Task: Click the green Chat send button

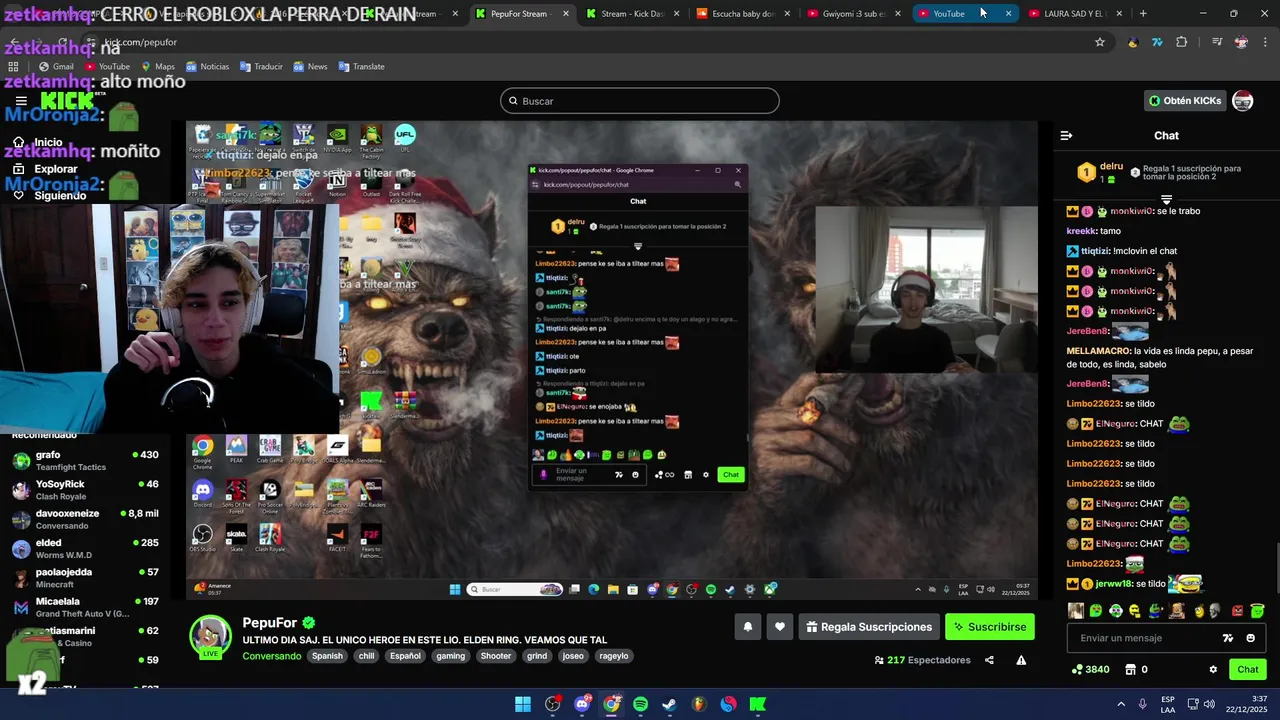Action: click(x=1248, y=669)
